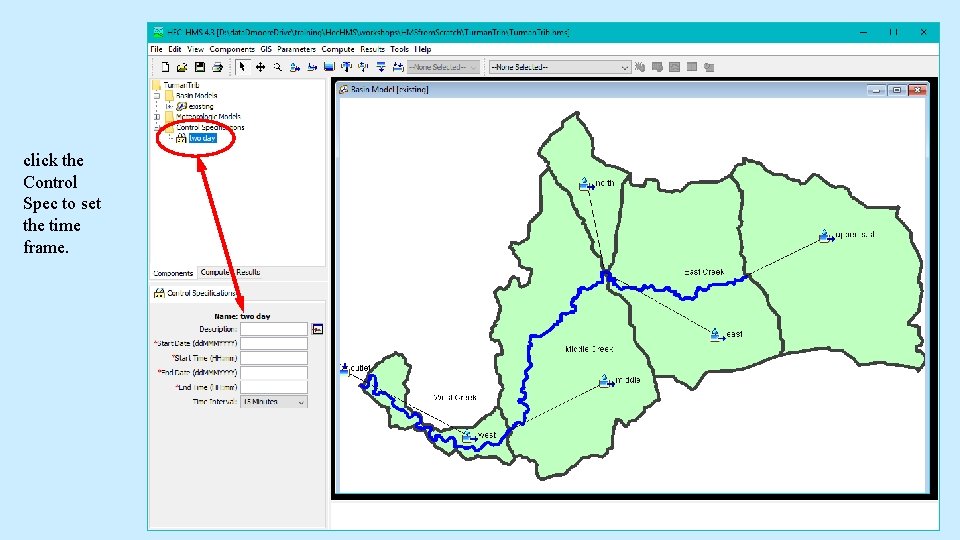The height and width of the screenshot is (540, 960).
Task: Click the Middle Creek reach label
Action: point(589,349)
